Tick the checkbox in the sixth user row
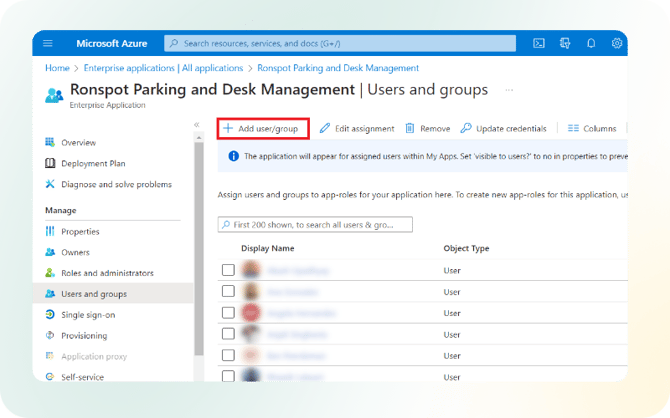Screen dimensions: 670x418 coord(228,376)
